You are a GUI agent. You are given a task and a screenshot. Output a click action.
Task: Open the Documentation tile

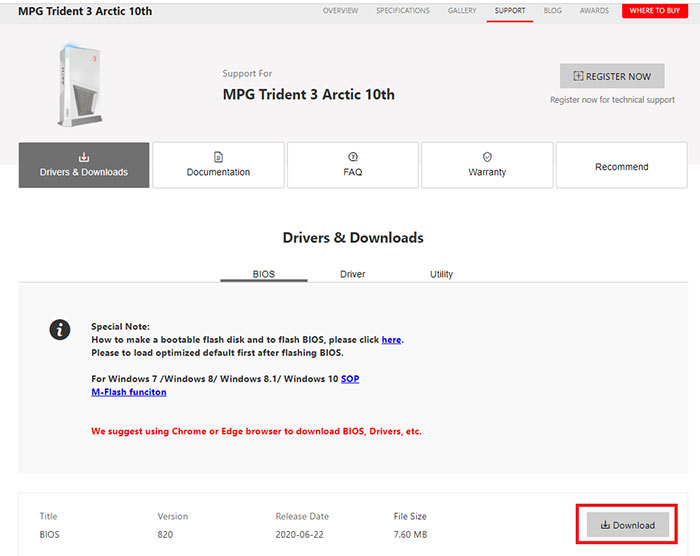coord(218,165)
